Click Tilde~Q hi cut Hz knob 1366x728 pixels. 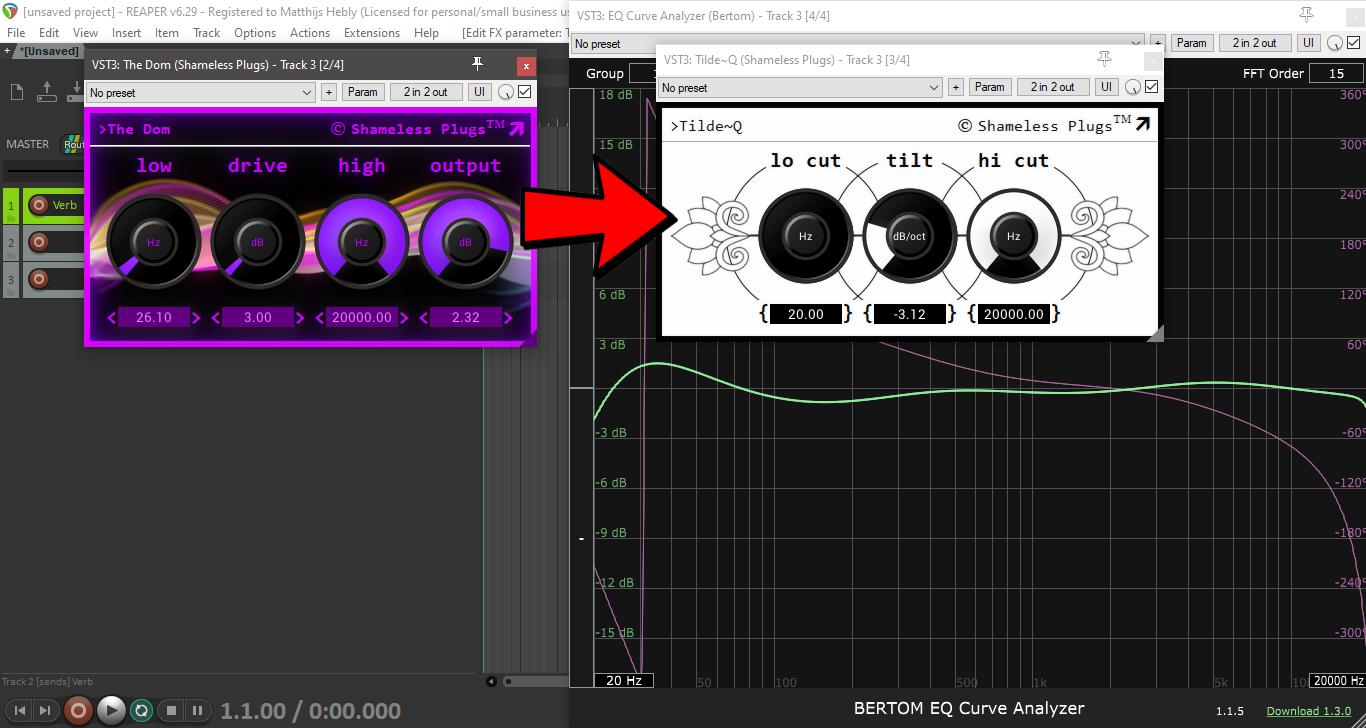pyautogui.click(x=1013, y=236)
